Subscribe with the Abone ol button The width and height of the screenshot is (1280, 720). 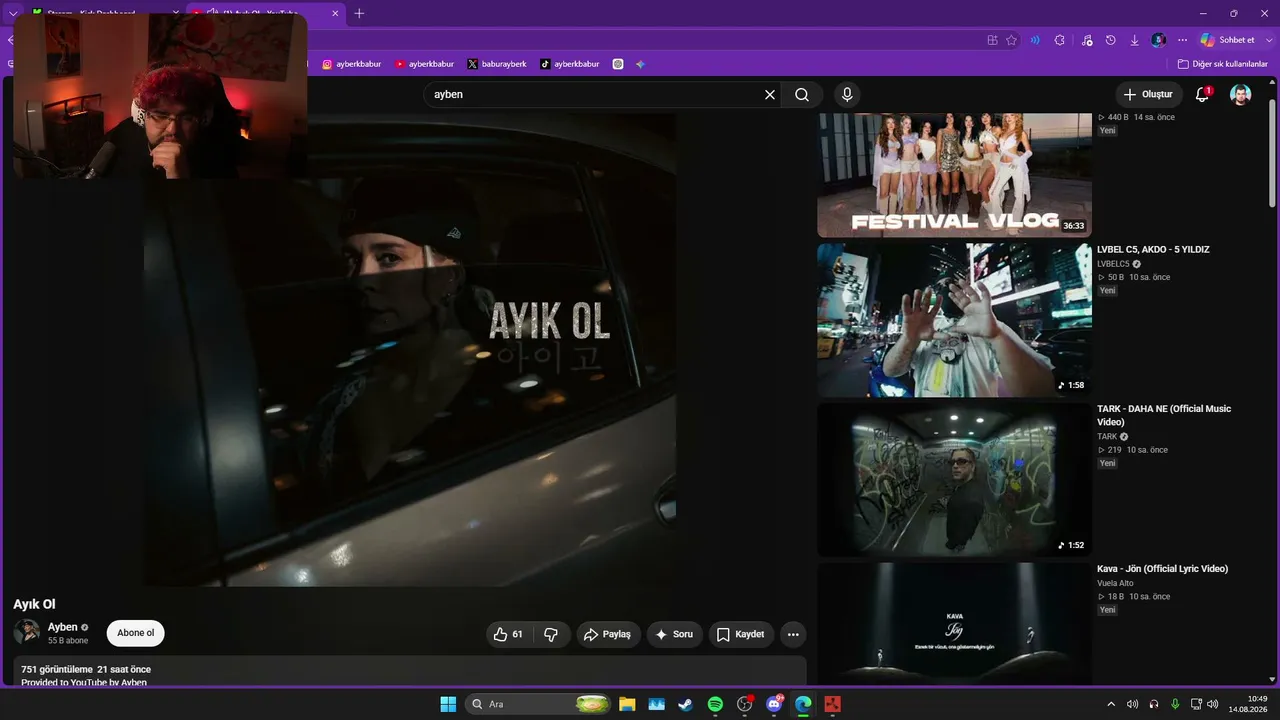136,633
